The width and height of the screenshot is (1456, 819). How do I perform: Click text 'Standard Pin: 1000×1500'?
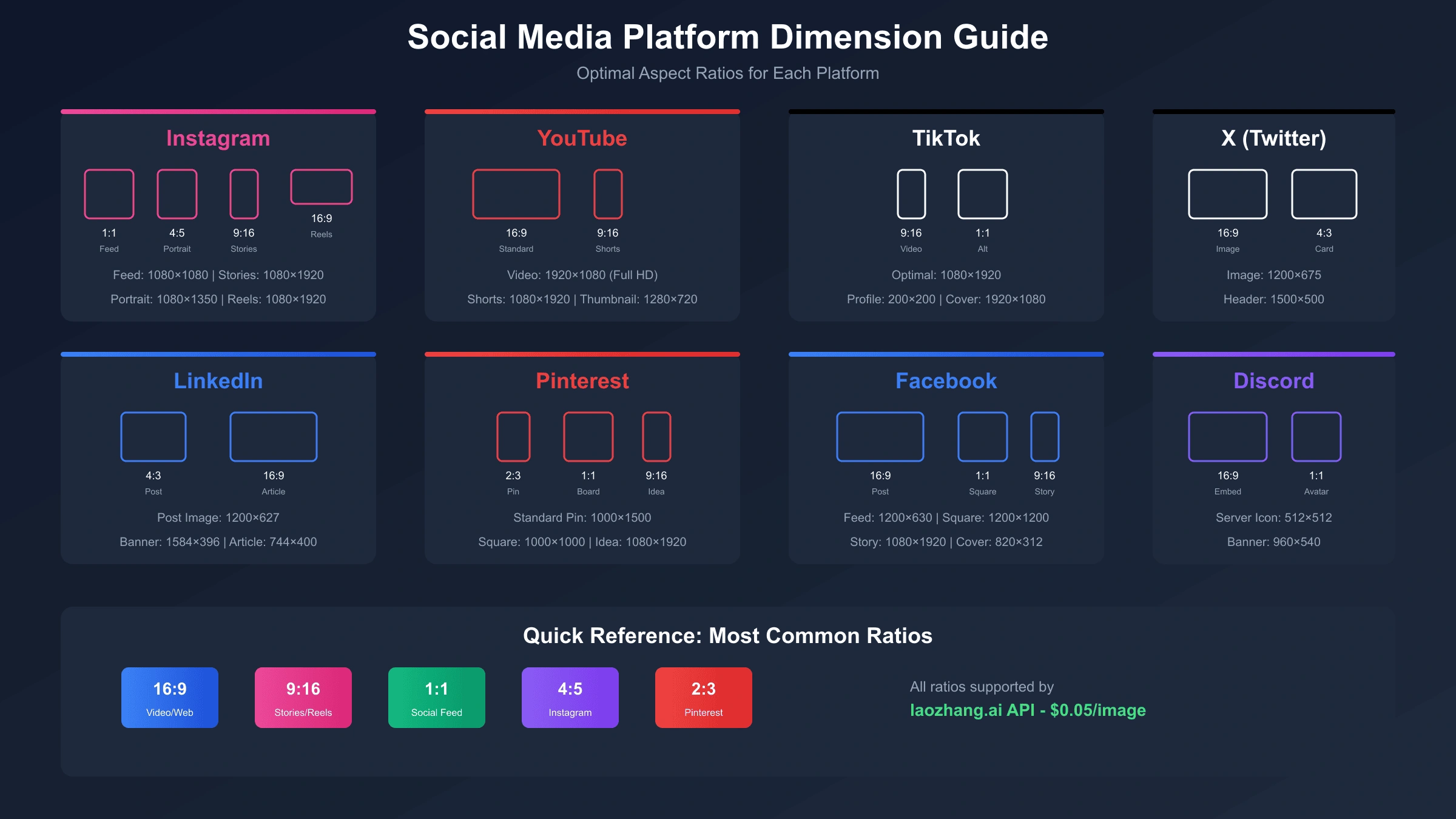582,517
